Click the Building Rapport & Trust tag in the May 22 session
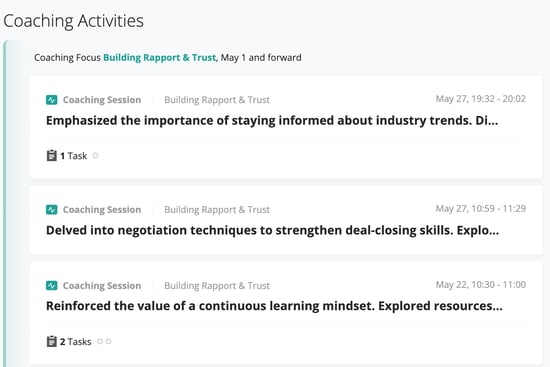Viewport: 550px width, 367px height. pos(217,286)
